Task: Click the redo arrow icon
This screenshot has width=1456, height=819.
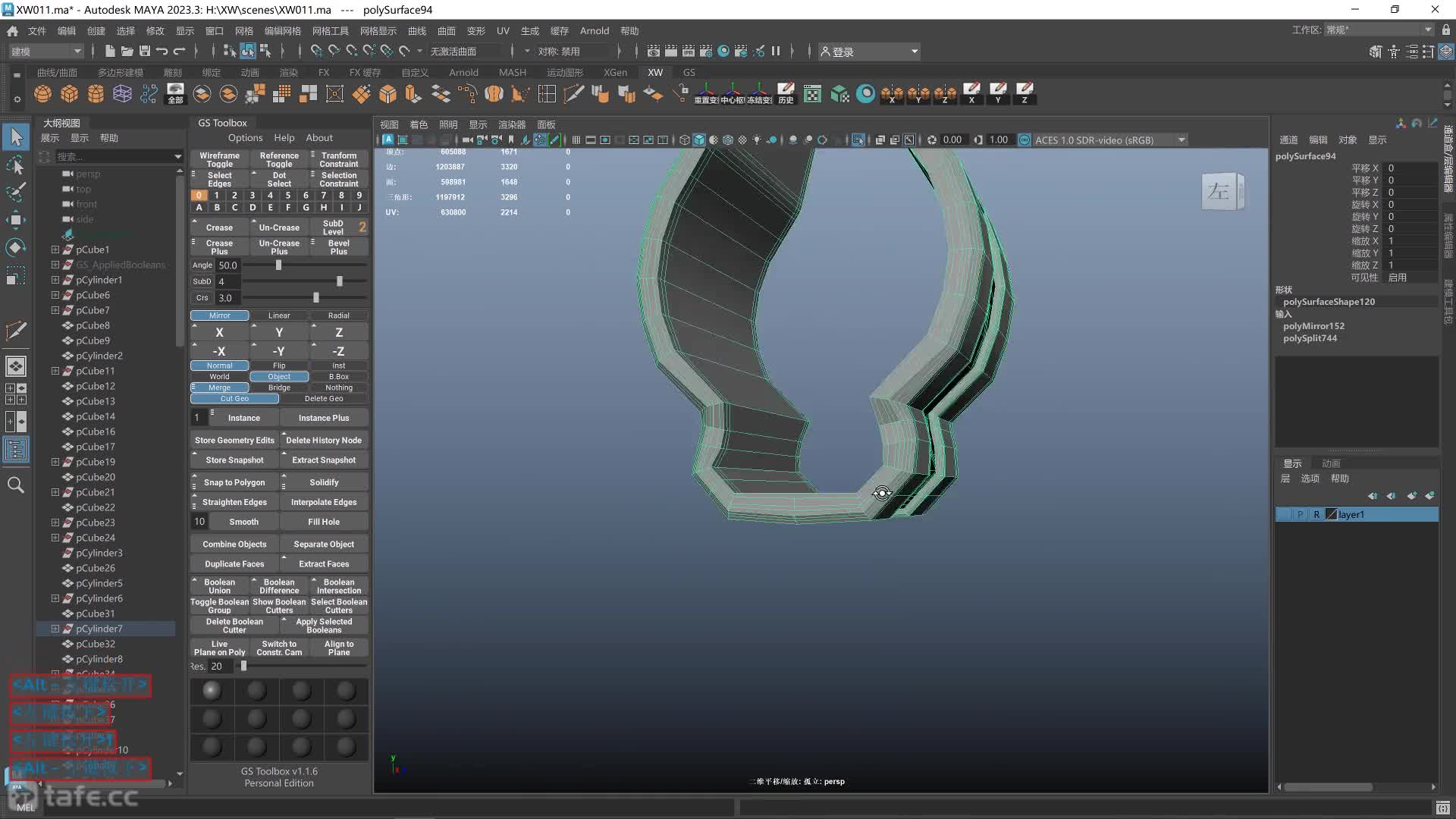Action: tap(179, 52)
